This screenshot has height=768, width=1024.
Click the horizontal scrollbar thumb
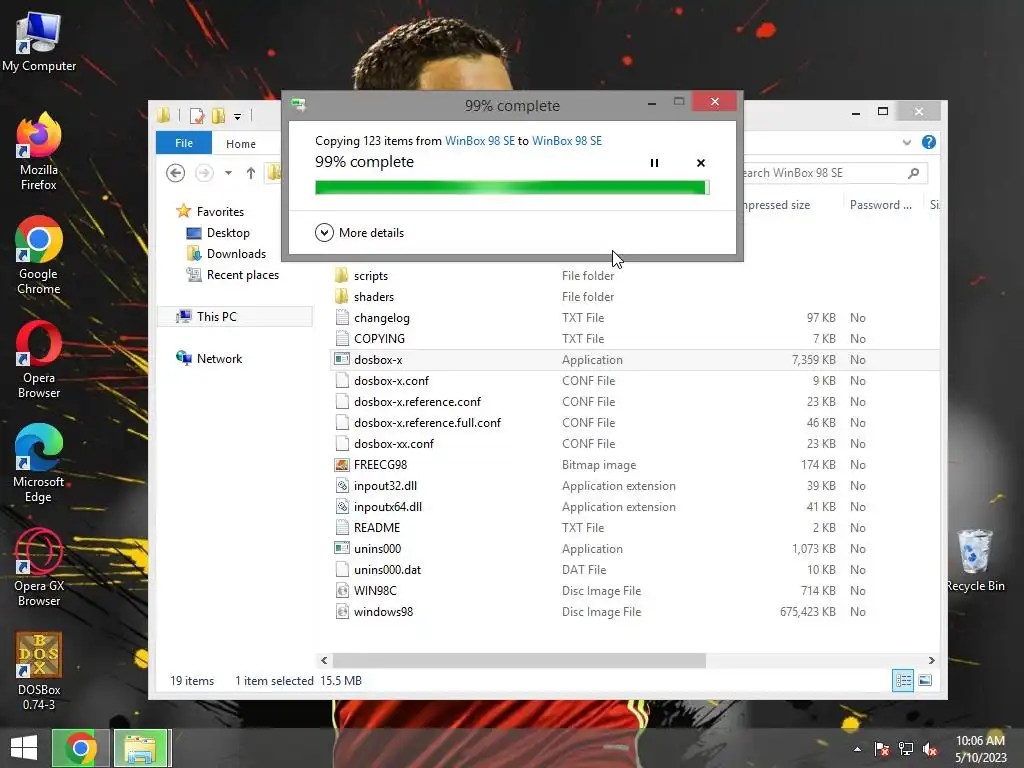pyautogui.click(x=519, y=660)
